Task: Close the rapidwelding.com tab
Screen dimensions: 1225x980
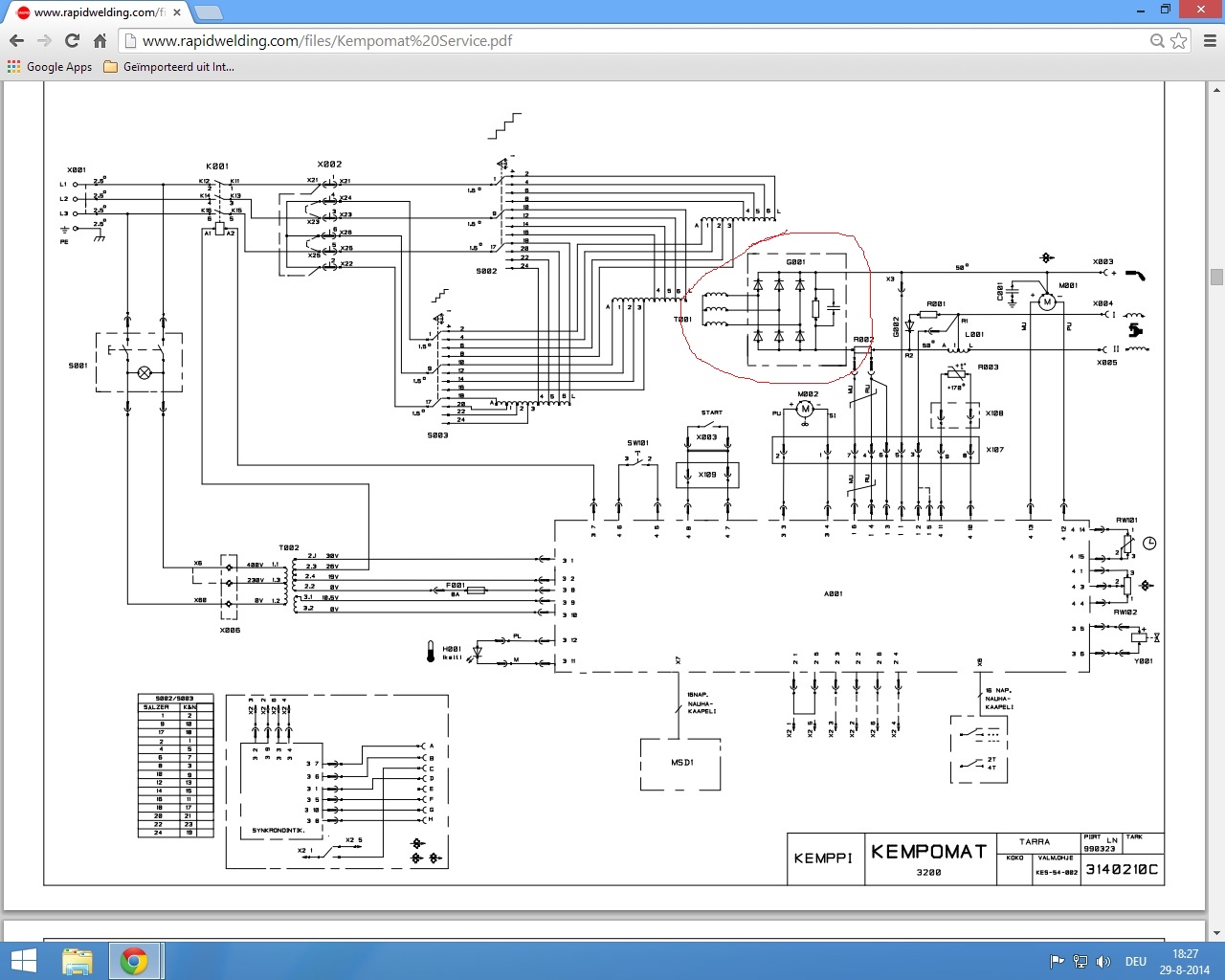Action: 177,12
